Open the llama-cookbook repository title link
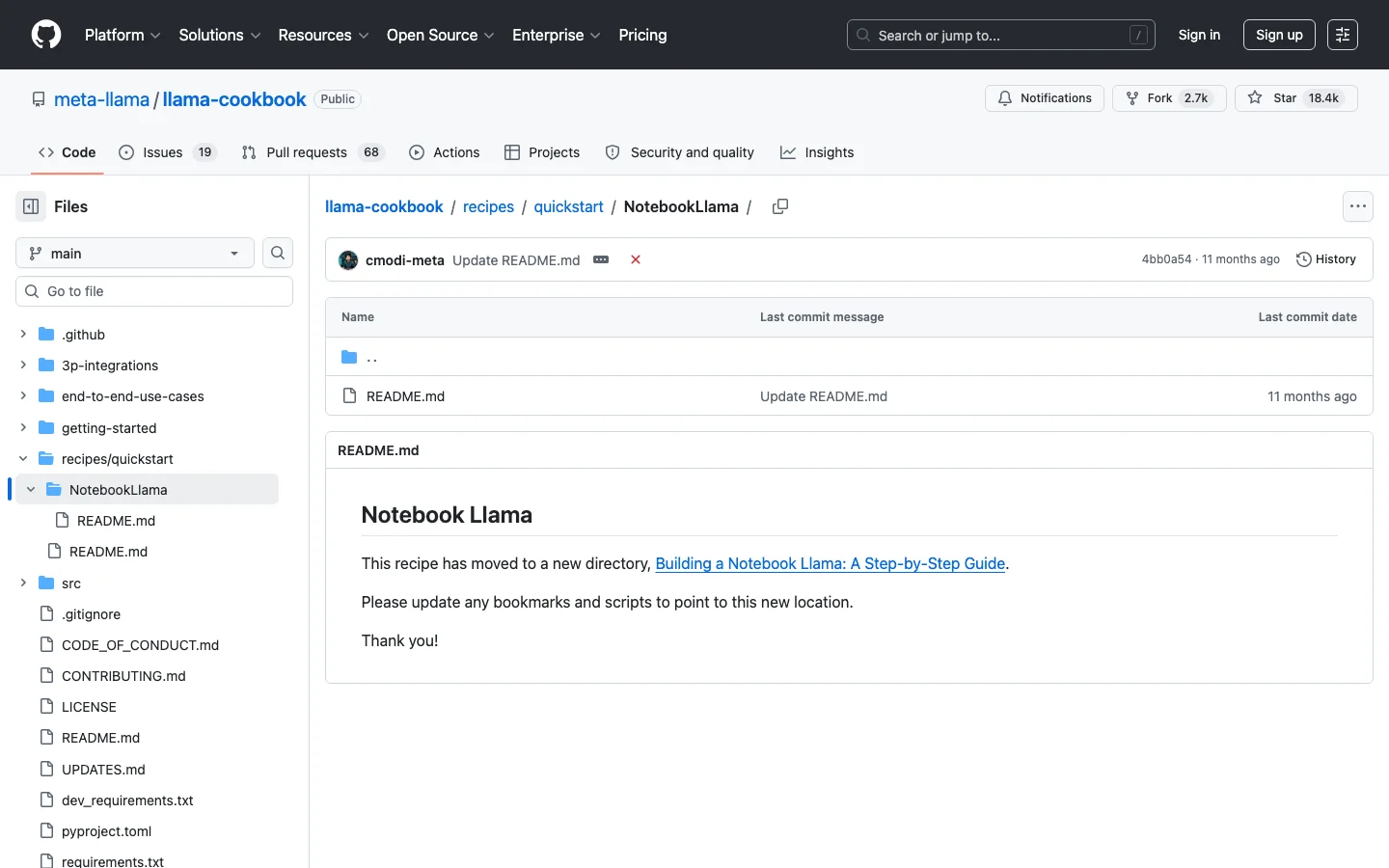 (234, 99)
